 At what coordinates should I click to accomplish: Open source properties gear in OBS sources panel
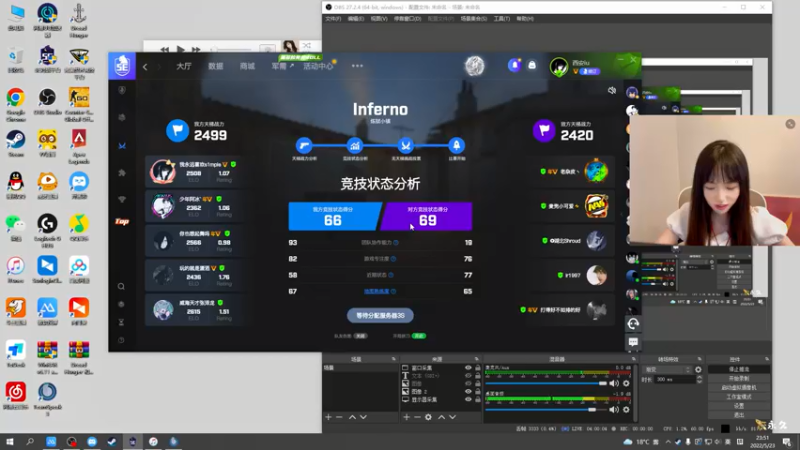[x=428, y=417]
